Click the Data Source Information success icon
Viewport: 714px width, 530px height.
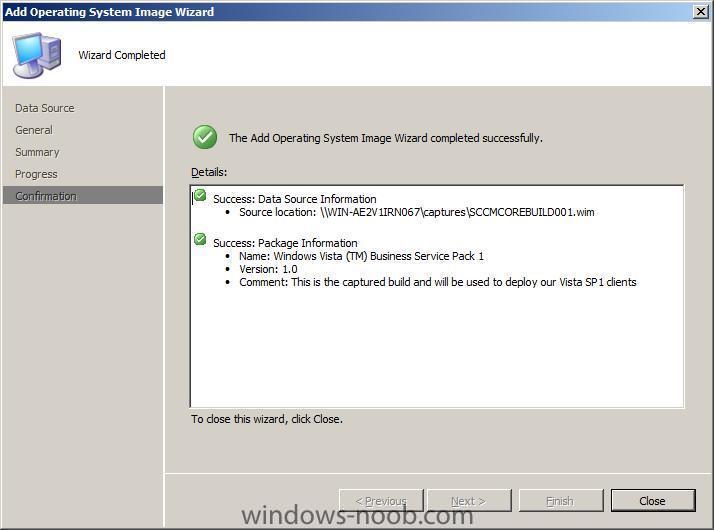[200, 196]
